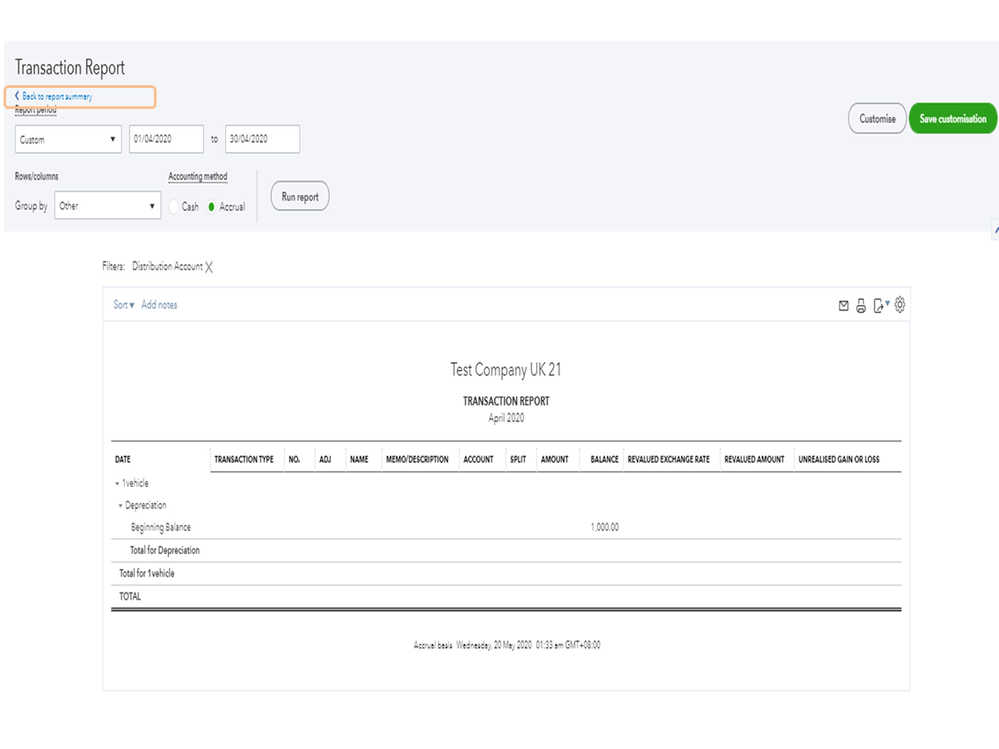Image resolution: width=999 pixels, height=749 pixels.
Task: Click the Accounting method label
Action: click(198, 176)
